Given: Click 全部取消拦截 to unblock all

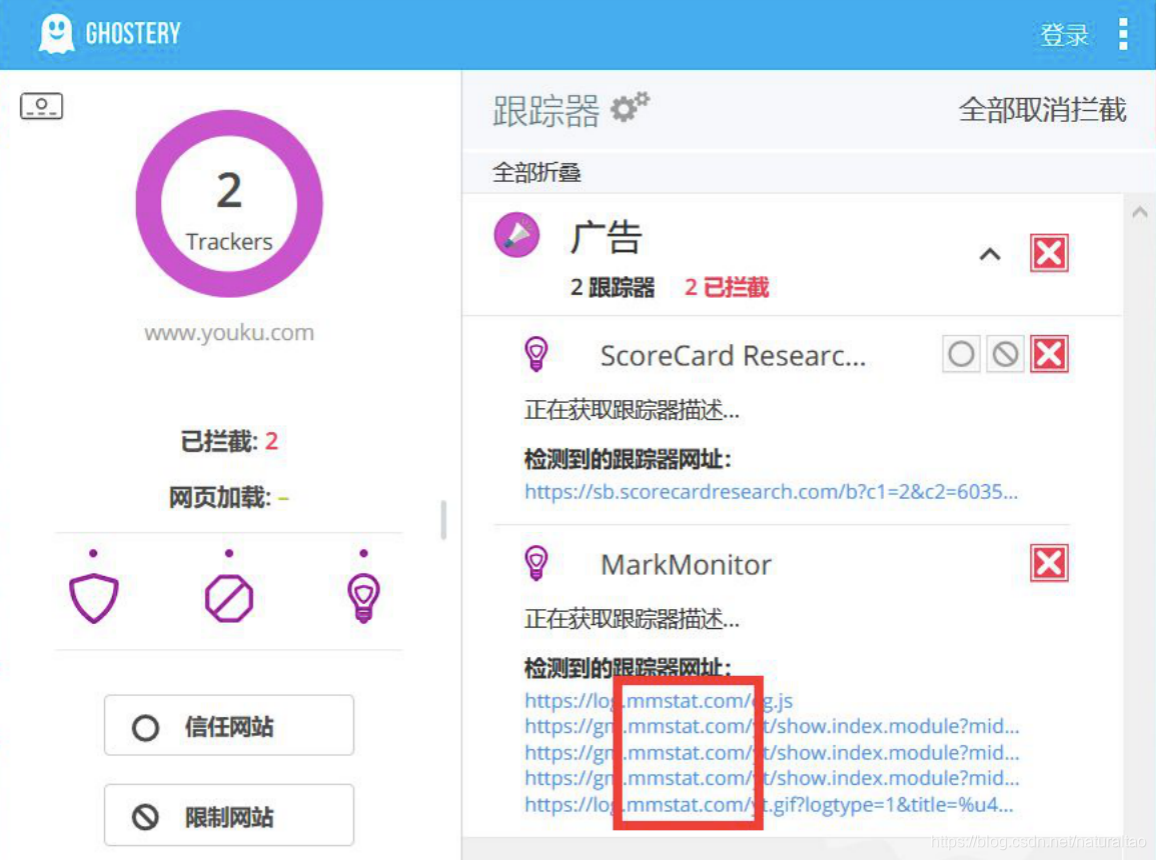Looking at the screenshot, I should pos(1042,110).
